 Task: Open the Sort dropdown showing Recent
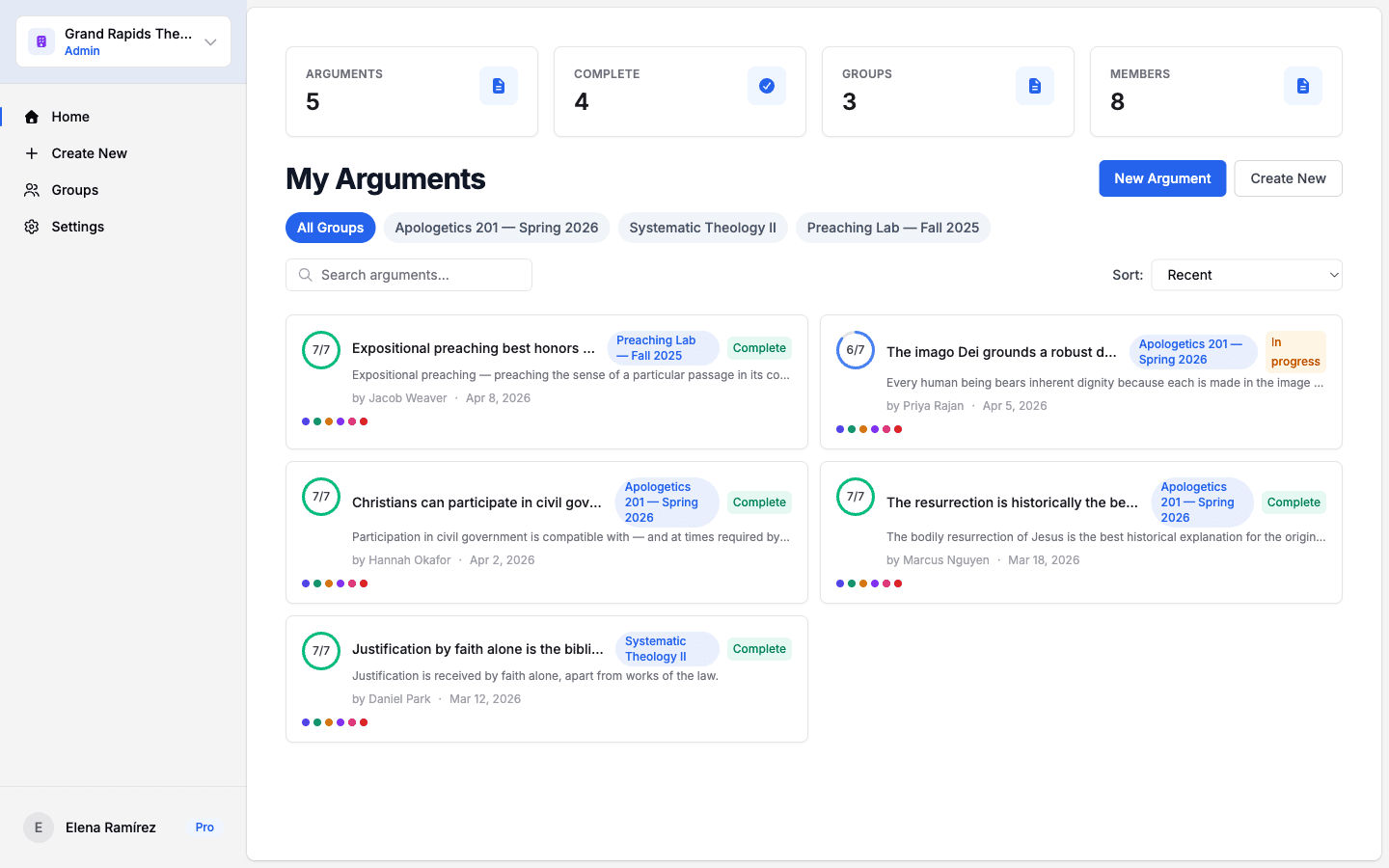click(x=1246, y=275)
